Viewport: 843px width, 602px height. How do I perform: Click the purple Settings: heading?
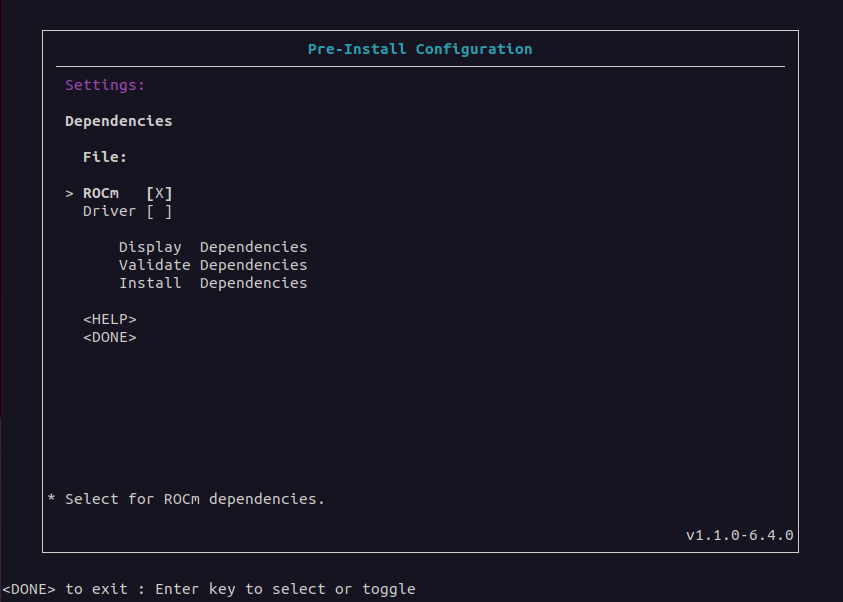[105, 85]
